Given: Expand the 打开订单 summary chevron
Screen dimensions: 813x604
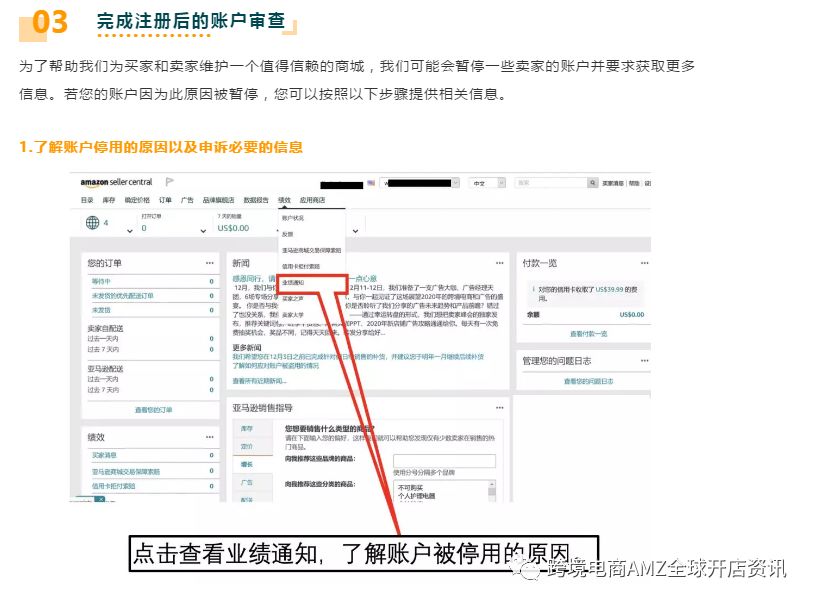Looking at the screenshot, I should 203,231.
